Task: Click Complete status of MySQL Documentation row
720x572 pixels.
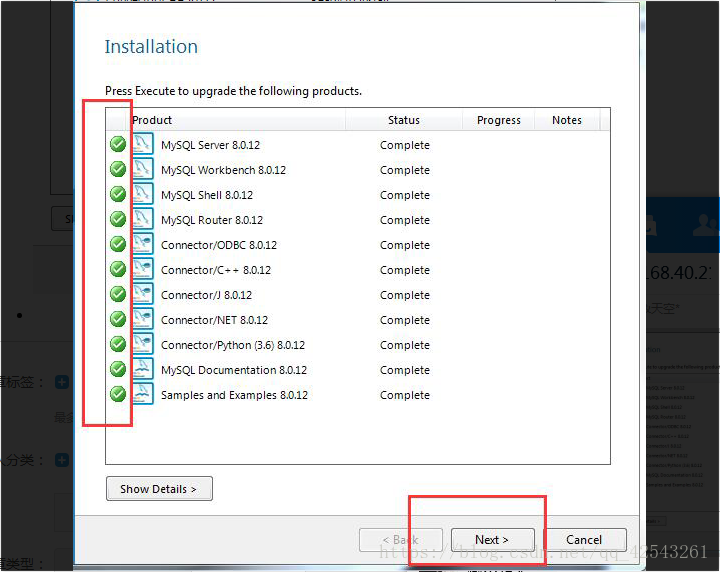Action: [x=405, y=370]
